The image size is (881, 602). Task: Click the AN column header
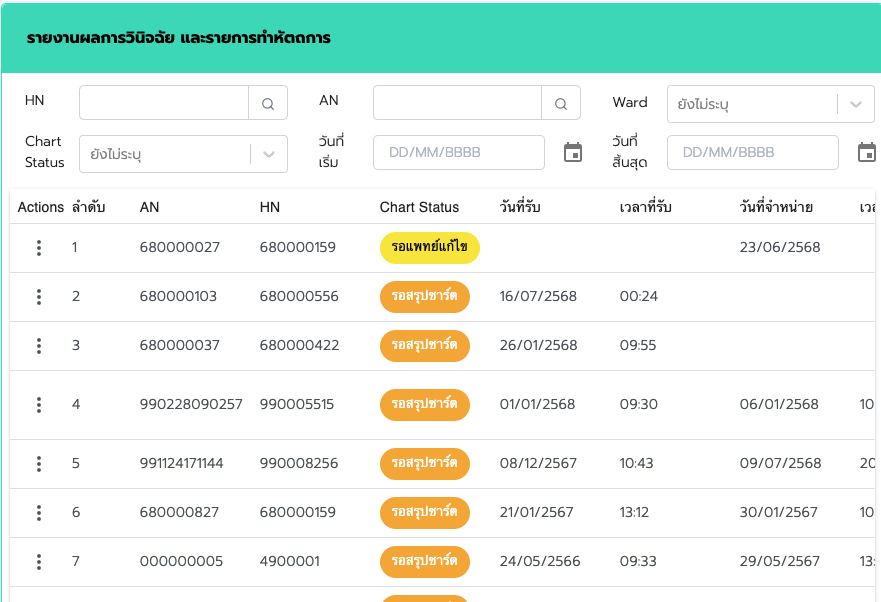click(x=150, y=207)
